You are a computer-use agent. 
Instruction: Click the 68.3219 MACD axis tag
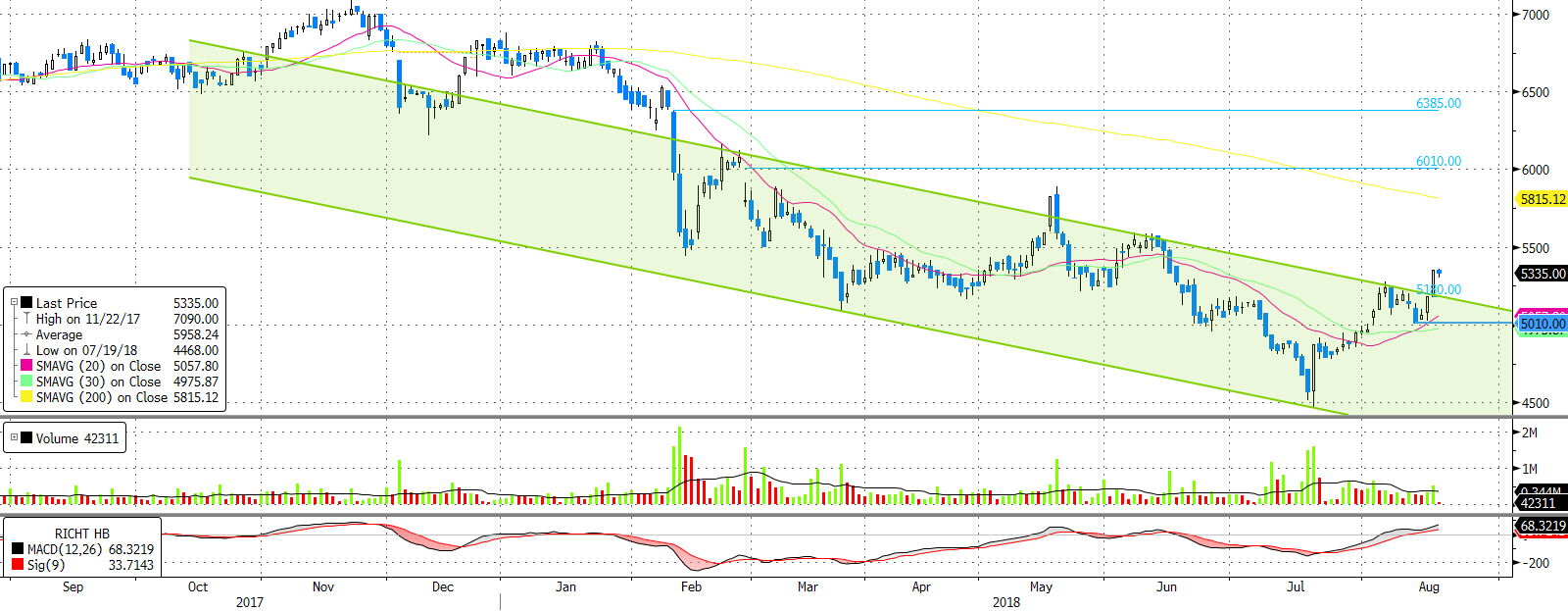[x=1543, y=526]
